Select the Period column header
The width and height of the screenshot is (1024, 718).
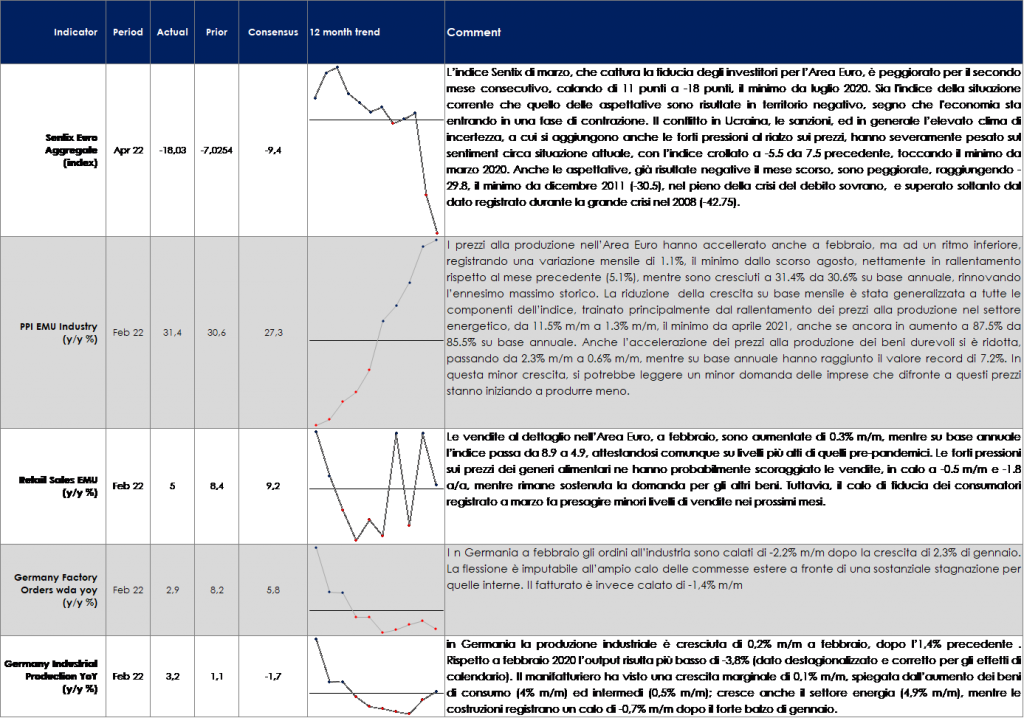(x=127, y=32)
